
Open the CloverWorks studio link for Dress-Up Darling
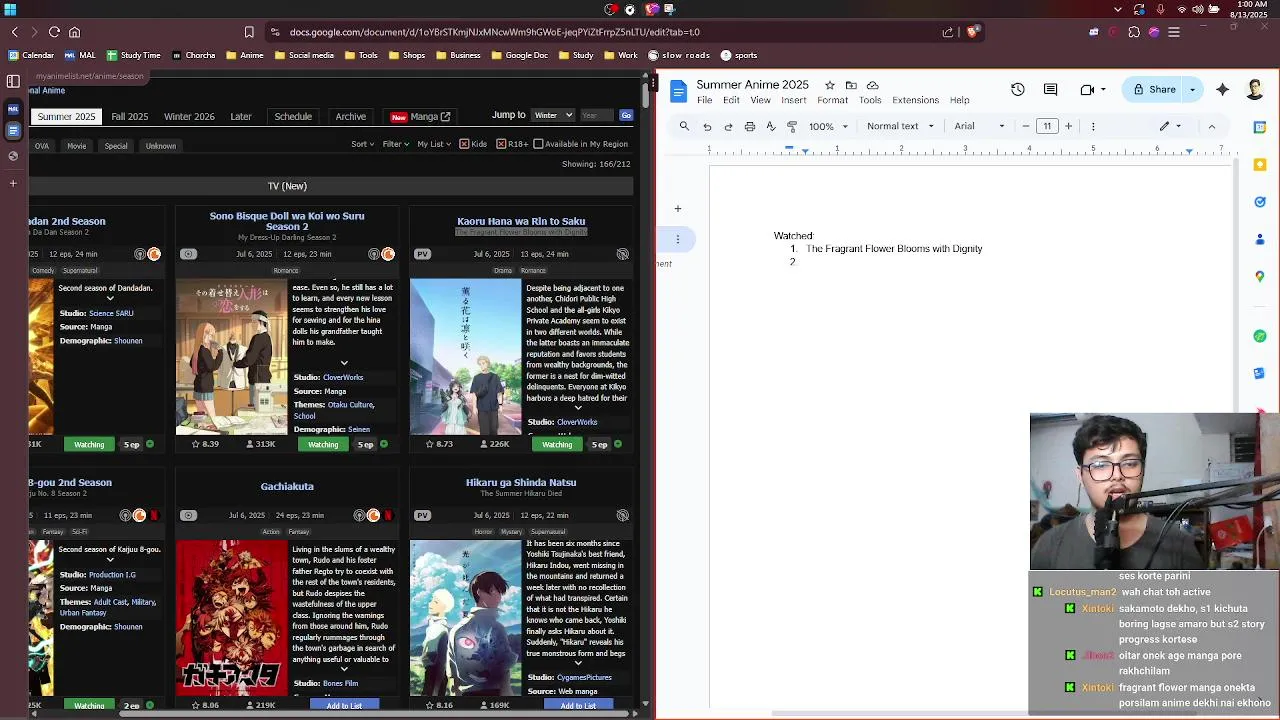coord(343,377)
